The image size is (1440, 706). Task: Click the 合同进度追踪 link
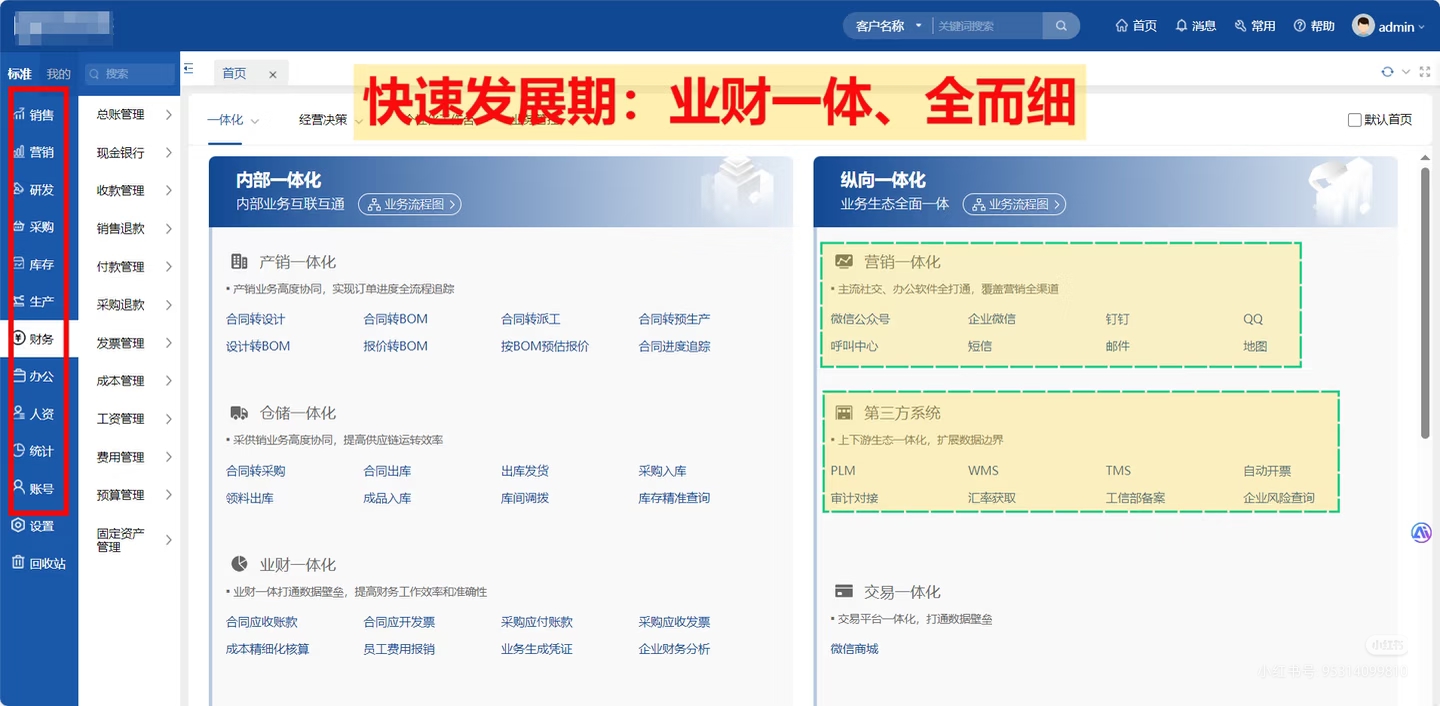(674, 346)
